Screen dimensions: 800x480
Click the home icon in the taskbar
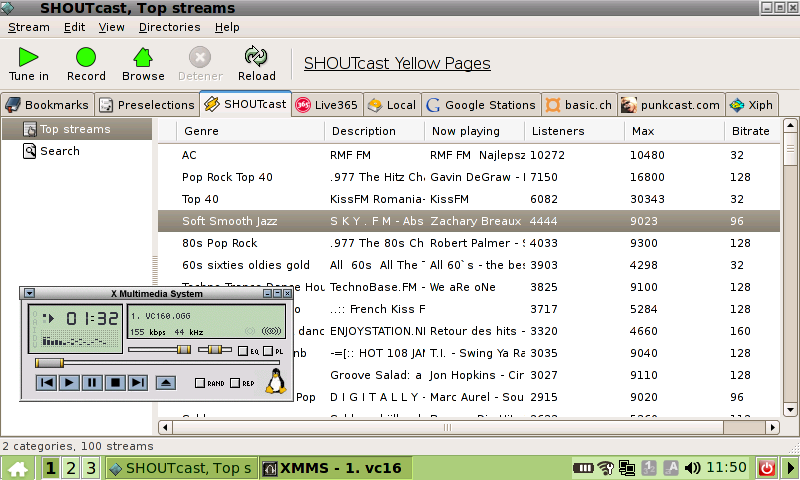[x=18, y=468]
